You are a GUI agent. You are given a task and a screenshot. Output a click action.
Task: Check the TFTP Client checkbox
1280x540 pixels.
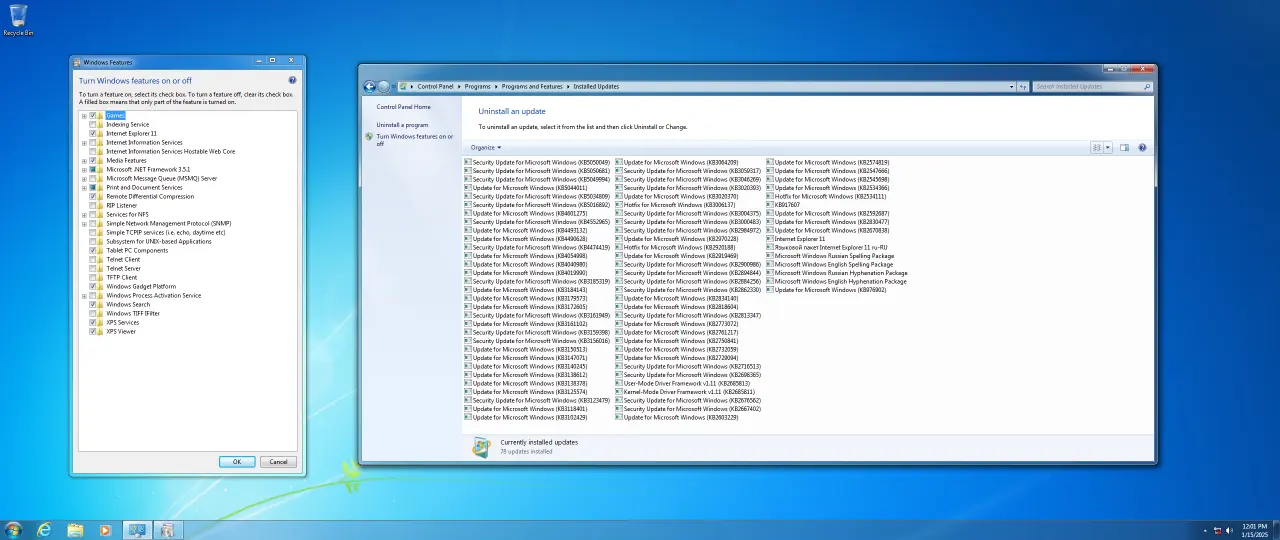93,277
